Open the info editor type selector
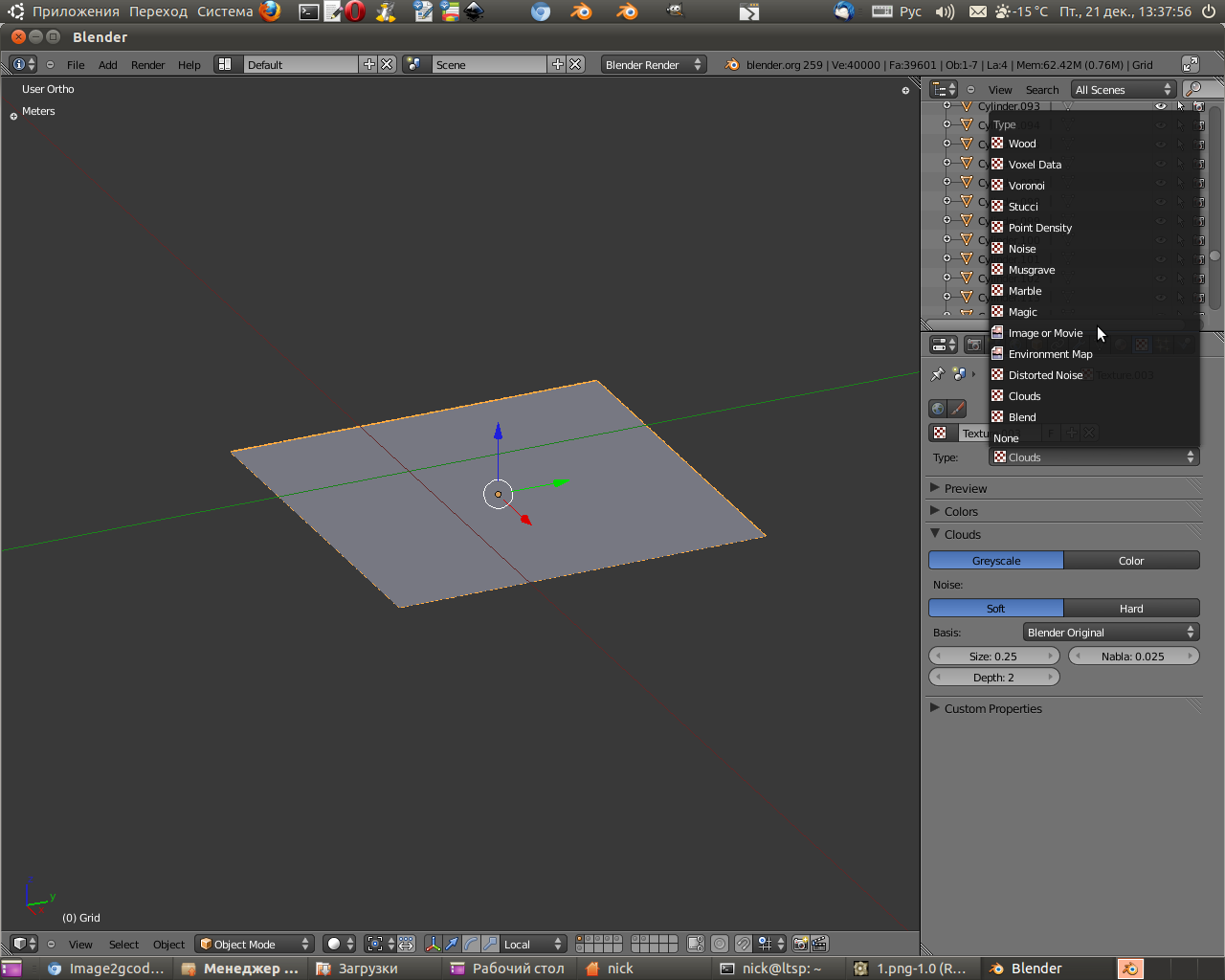Screen dimensions: 1225x980 click(23, 64)
